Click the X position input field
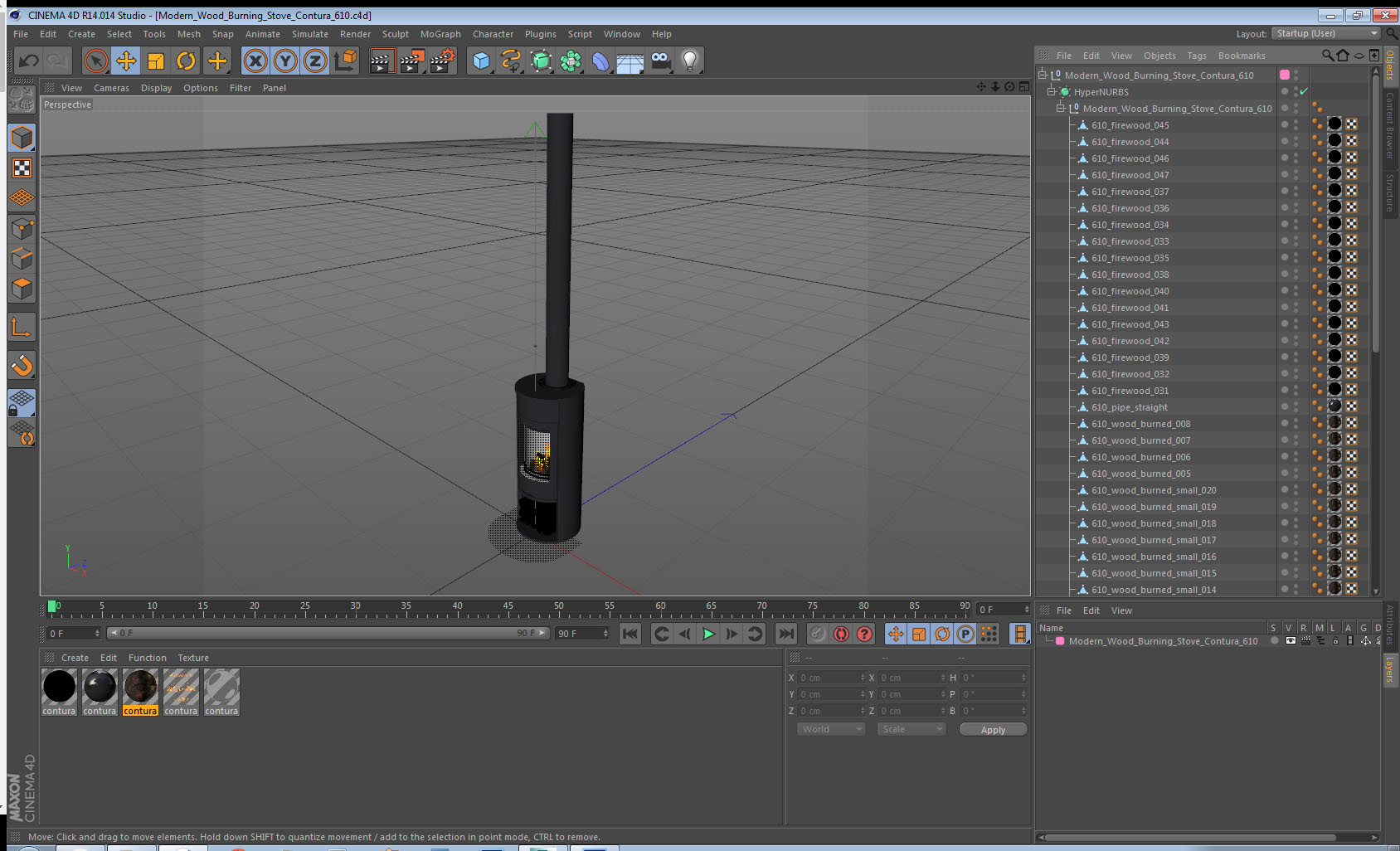Screen dimensions: 1400x851 (831, 678)
